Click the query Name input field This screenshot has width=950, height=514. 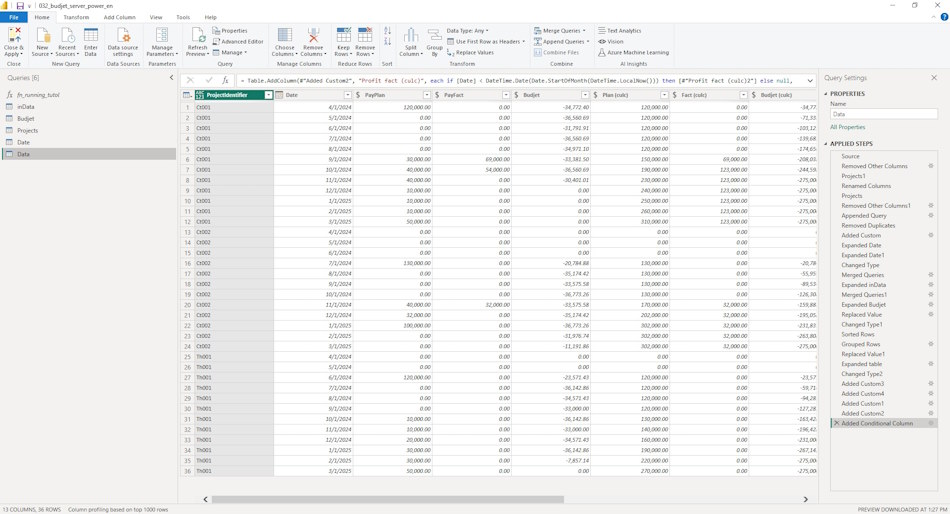(884, 114)
